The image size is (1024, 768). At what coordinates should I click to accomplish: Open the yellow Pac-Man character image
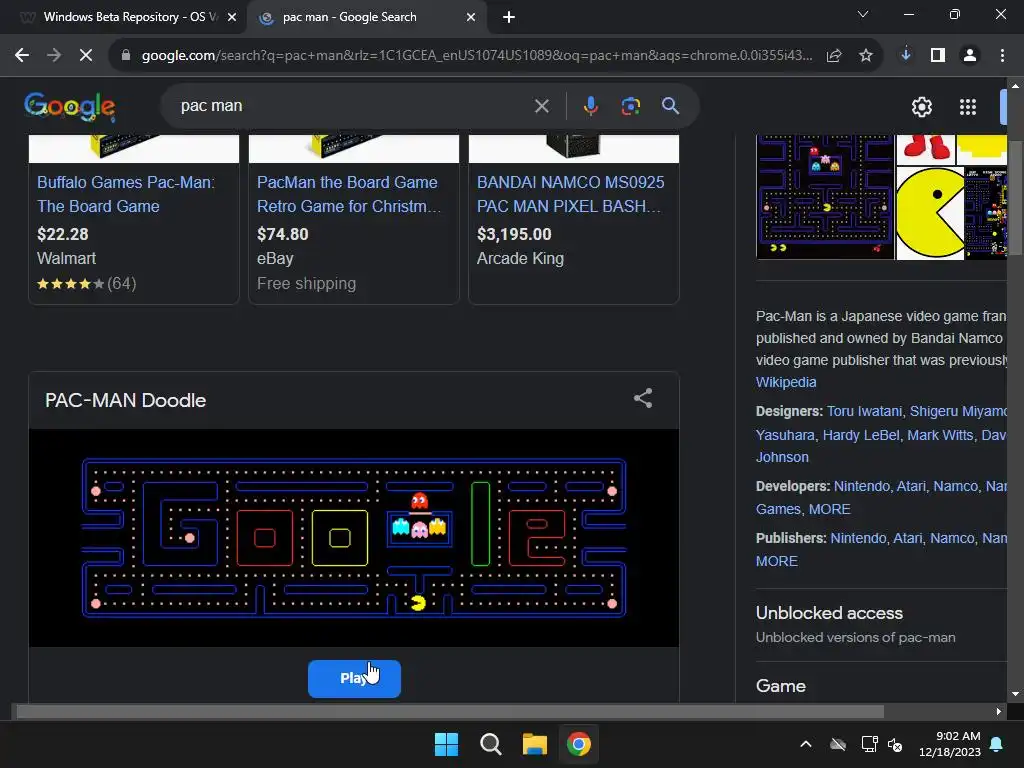coord(930,213)
